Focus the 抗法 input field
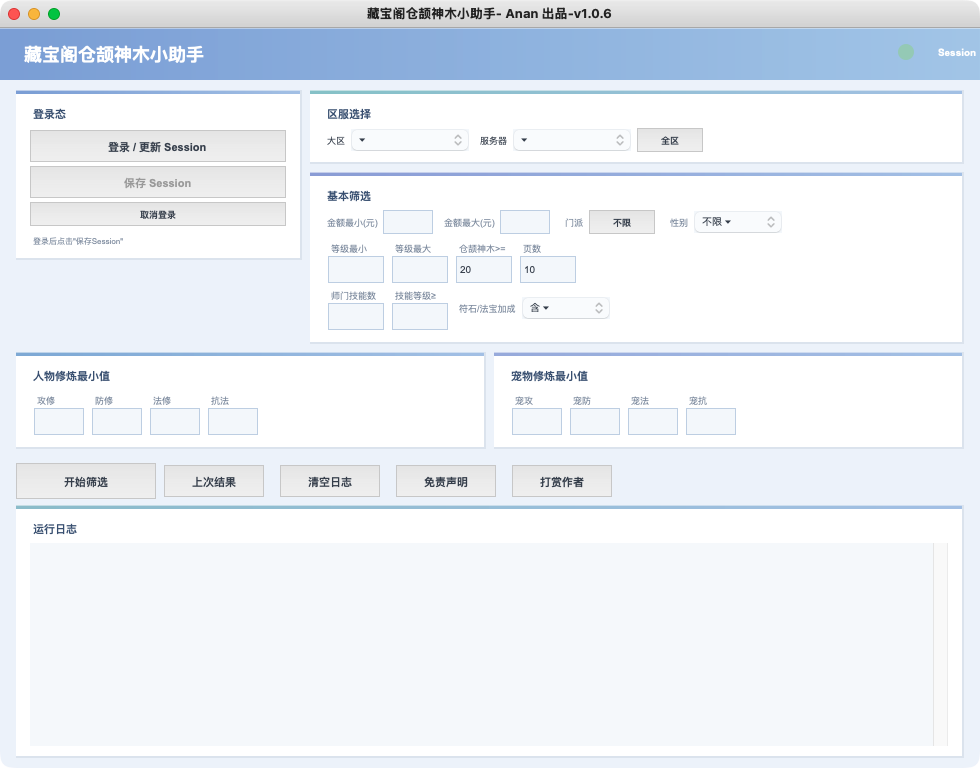Screen dimensions: 980x768 tap(233, 421)
